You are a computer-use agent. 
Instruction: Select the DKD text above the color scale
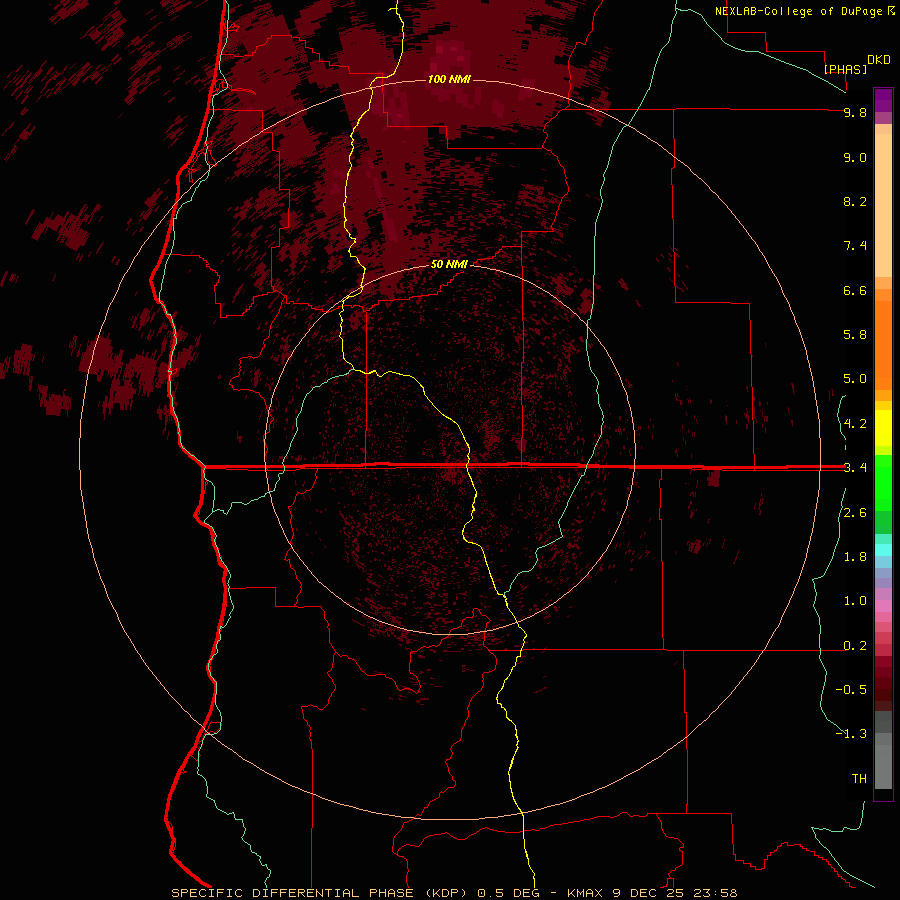point(879,60)
